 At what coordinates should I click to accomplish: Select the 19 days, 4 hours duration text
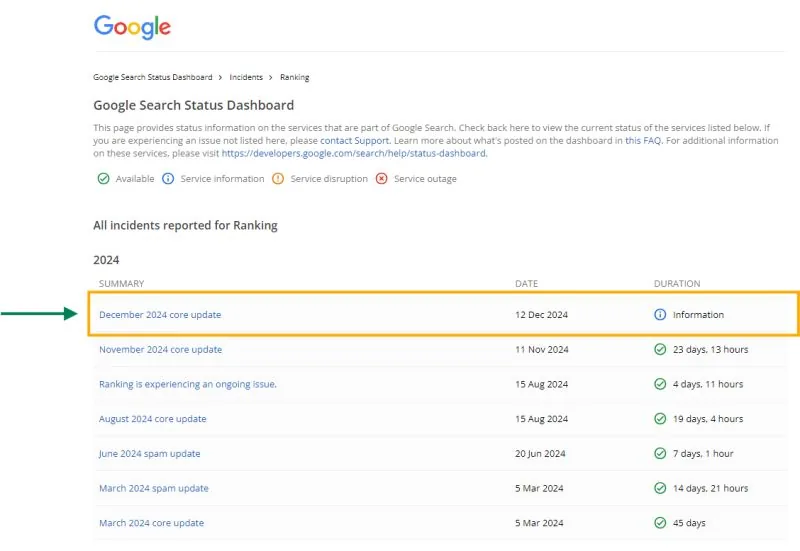pyautogui.click(x=708, y=419)
